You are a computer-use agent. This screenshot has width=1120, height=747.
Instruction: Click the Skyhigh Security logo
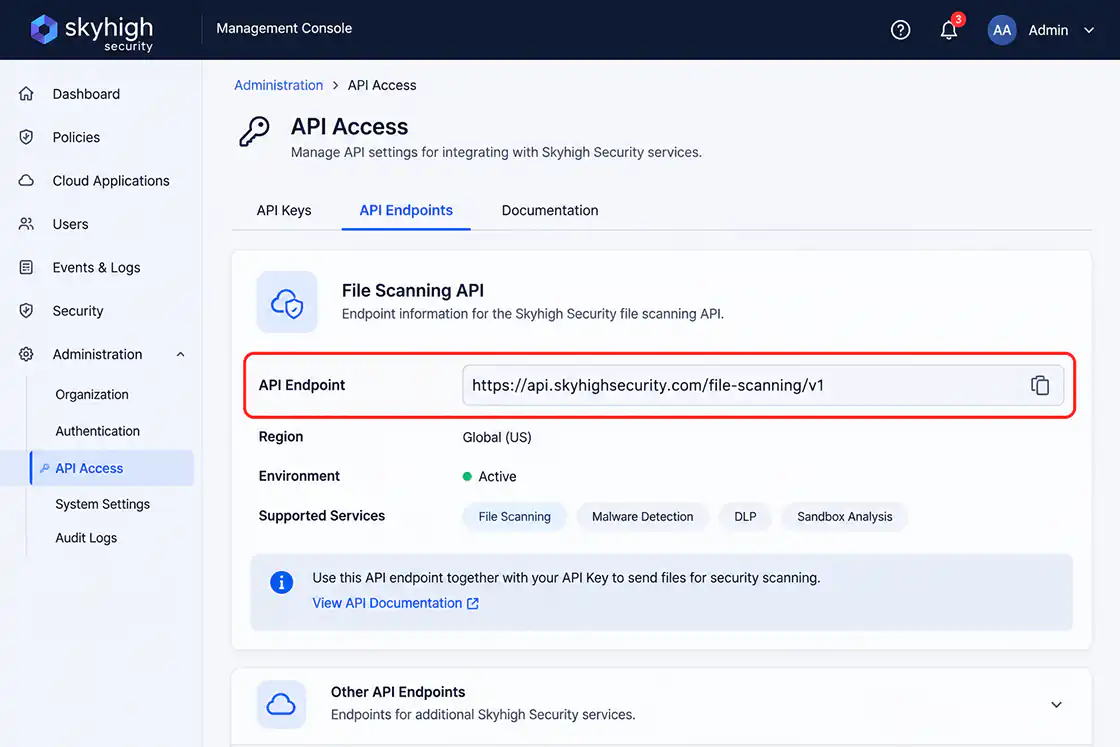coord(91,32)
